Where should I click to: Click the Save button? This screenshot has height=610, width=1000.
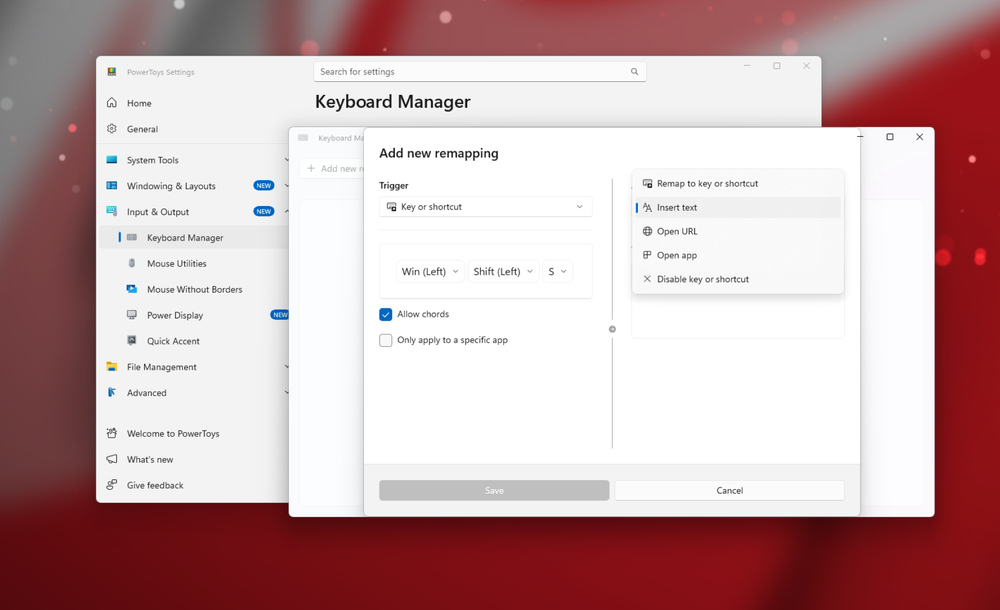click(x=494, y=490)
